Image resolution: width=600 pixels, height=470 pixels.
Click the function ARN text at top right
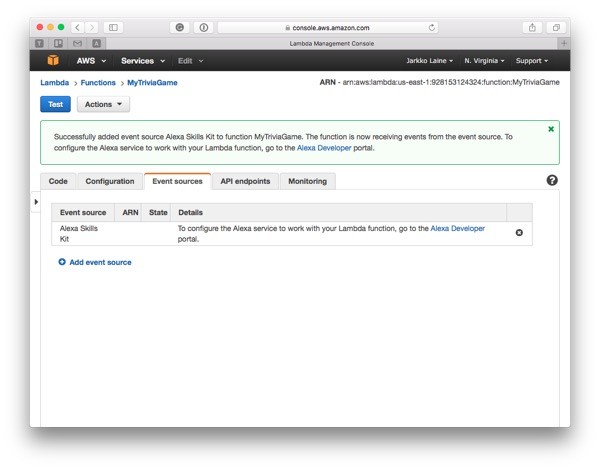(x=440, y=82)
